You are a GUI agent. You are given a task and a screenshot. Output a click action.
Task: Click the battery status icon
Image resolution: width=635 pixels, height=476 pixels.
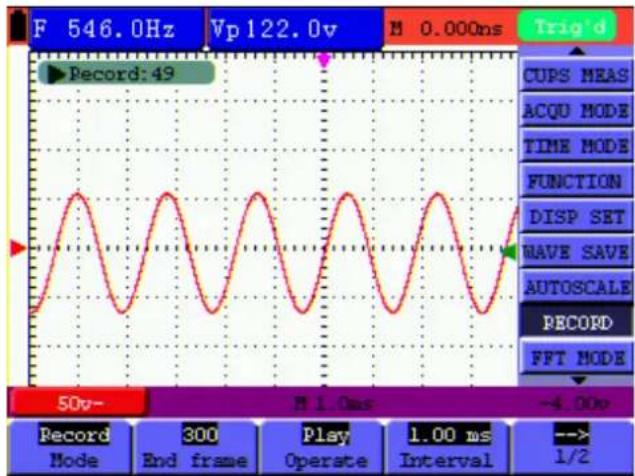18,27
